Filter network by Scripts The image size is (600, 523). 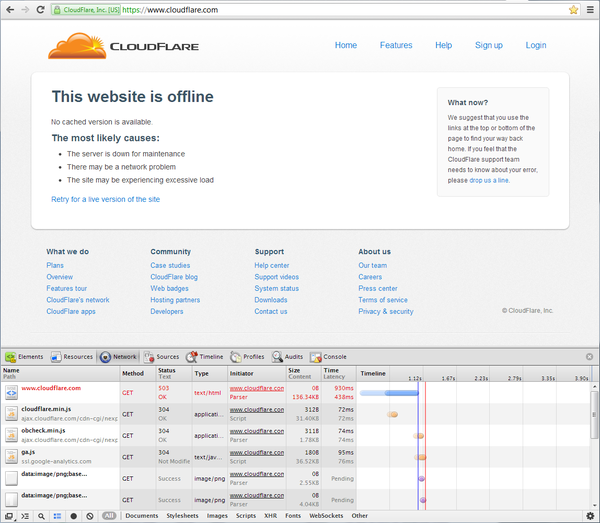tap(246, 516)
